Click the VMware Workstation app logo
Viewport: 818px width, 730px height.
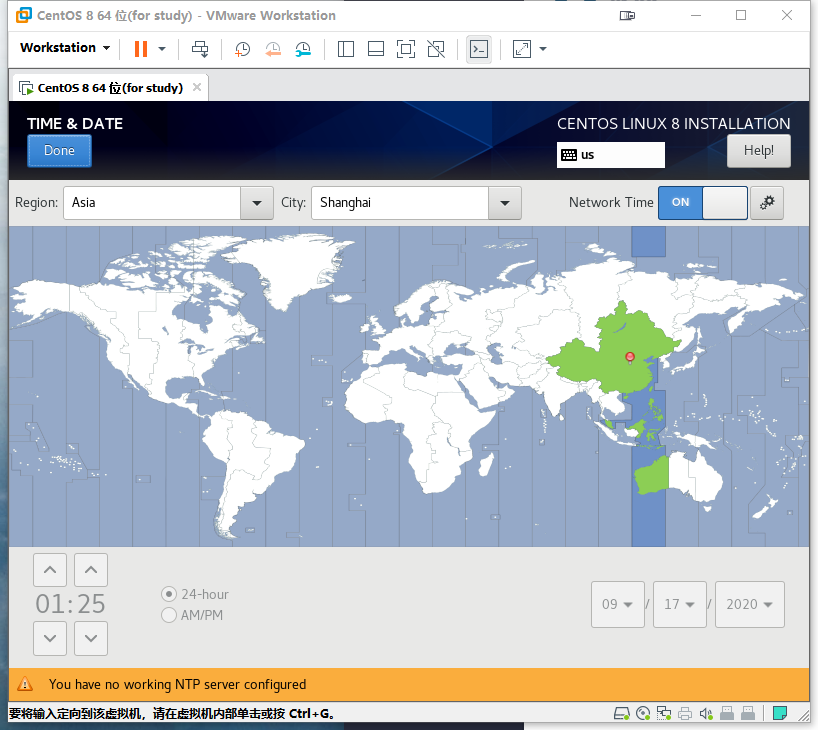point(23,15)
